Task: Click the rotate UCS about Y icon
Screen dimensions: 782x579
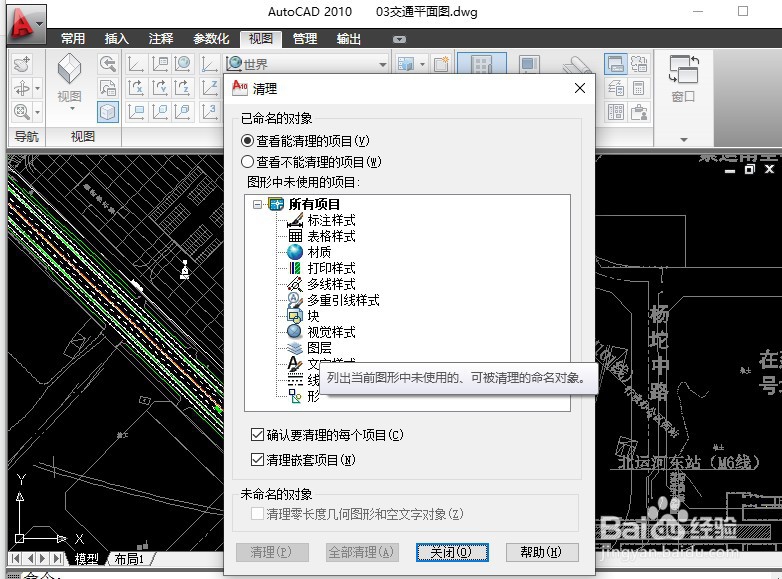Action: pos(160,88)
